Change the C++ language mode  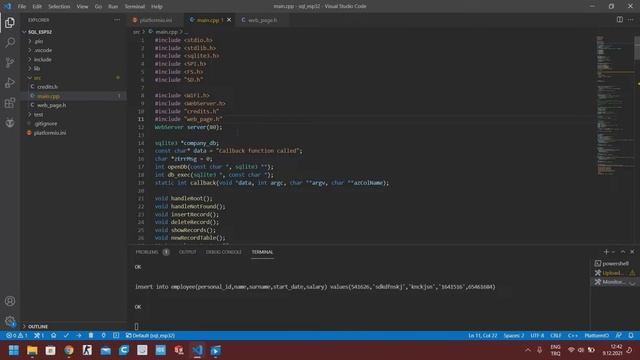click(x=573, y=336)
